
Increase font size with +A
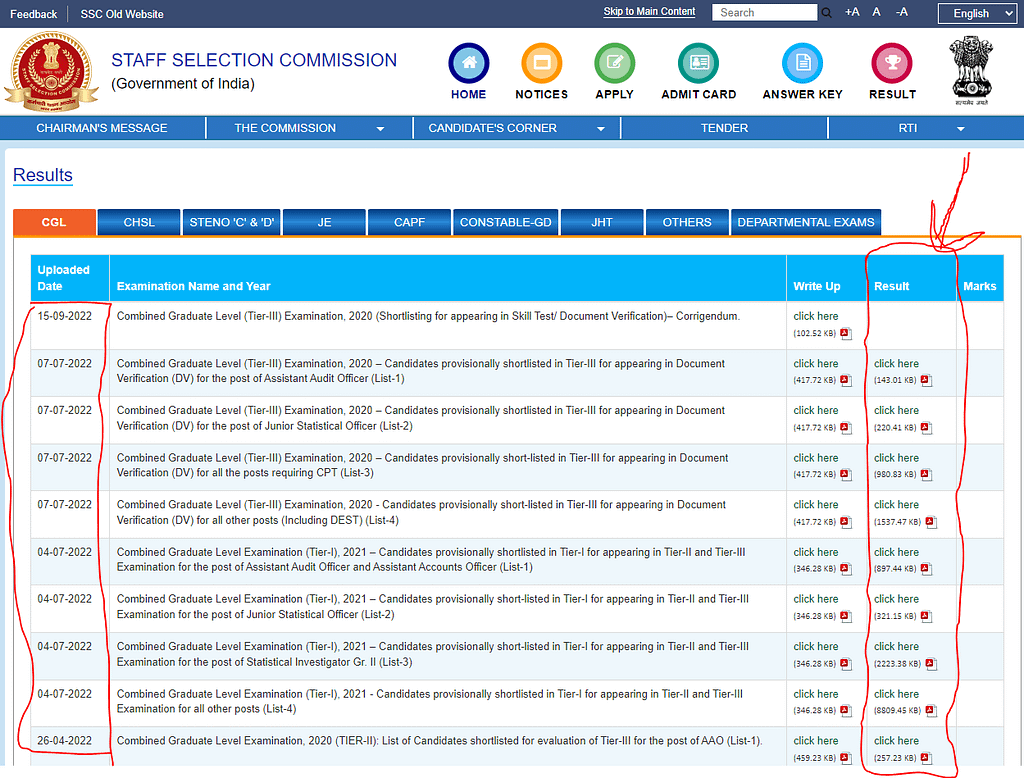pyautogui.click(x=852, y=12)
